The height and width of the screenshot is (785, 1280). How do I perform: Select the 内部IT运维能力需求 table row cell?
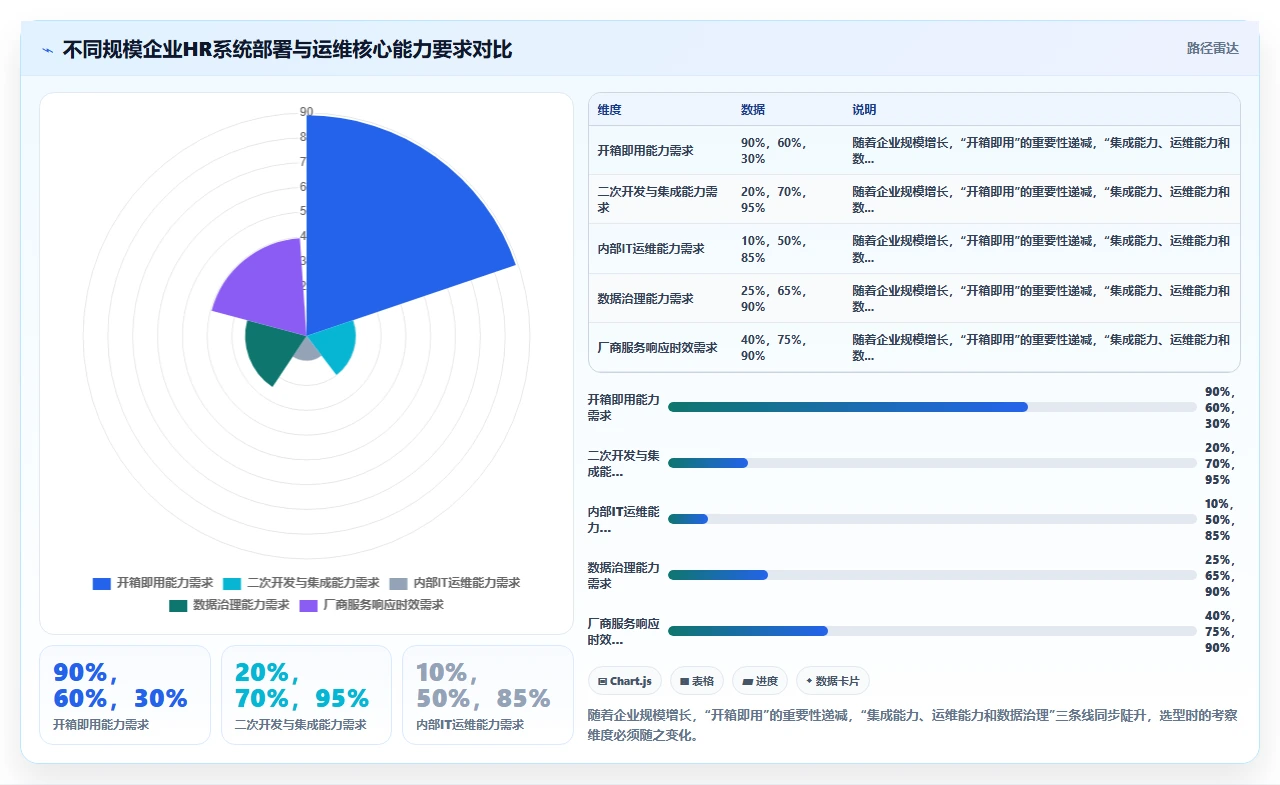click(x=660, y=249)
